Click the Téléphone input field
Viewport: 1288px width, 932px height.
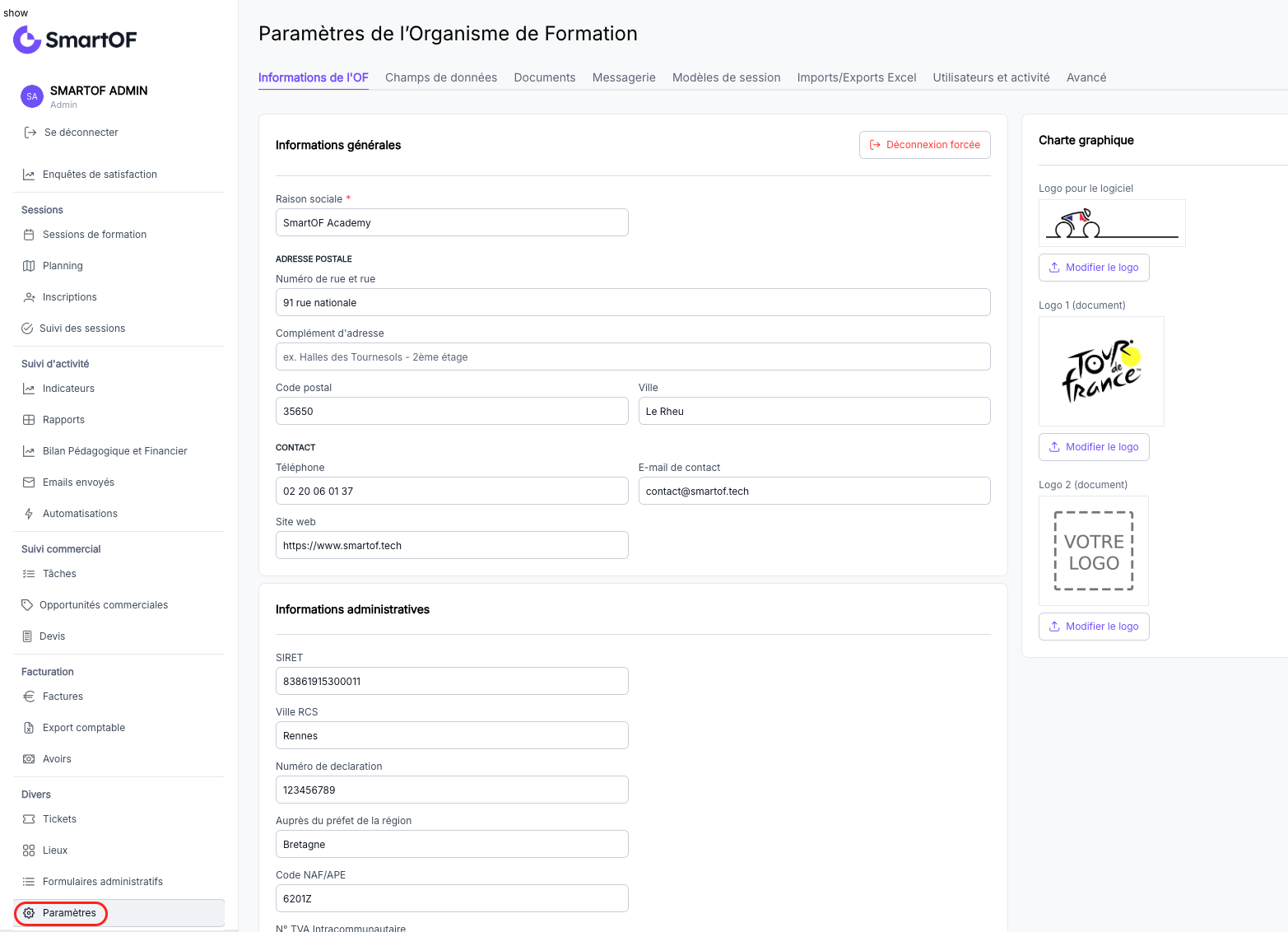click(x=452, y=491)
